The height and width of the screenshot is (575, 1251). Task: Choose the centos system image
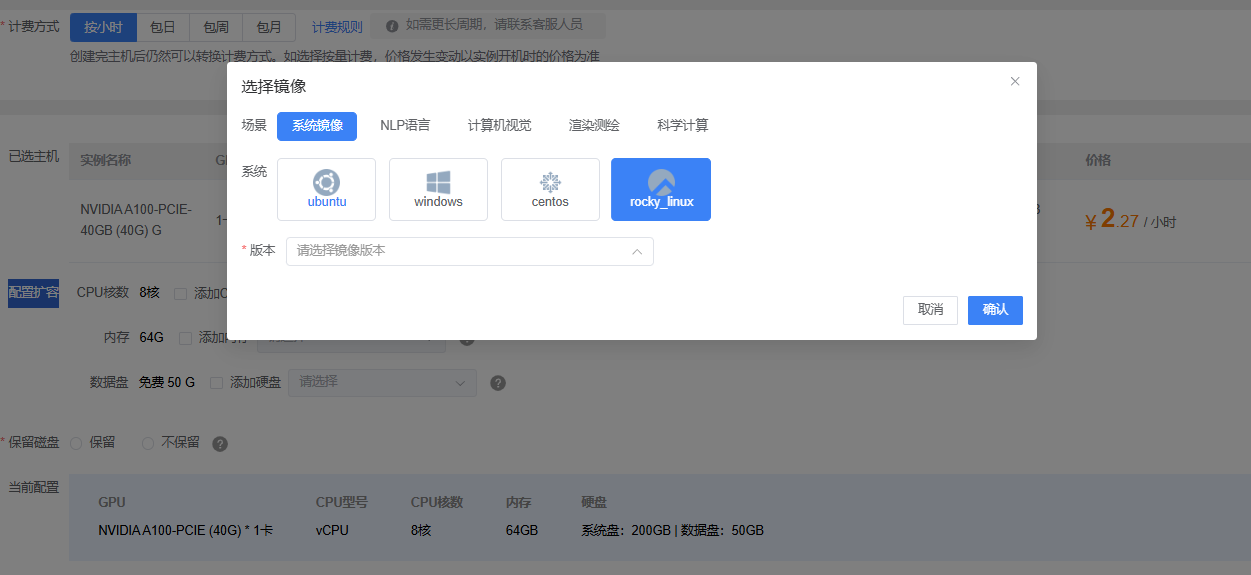[550, 189]
